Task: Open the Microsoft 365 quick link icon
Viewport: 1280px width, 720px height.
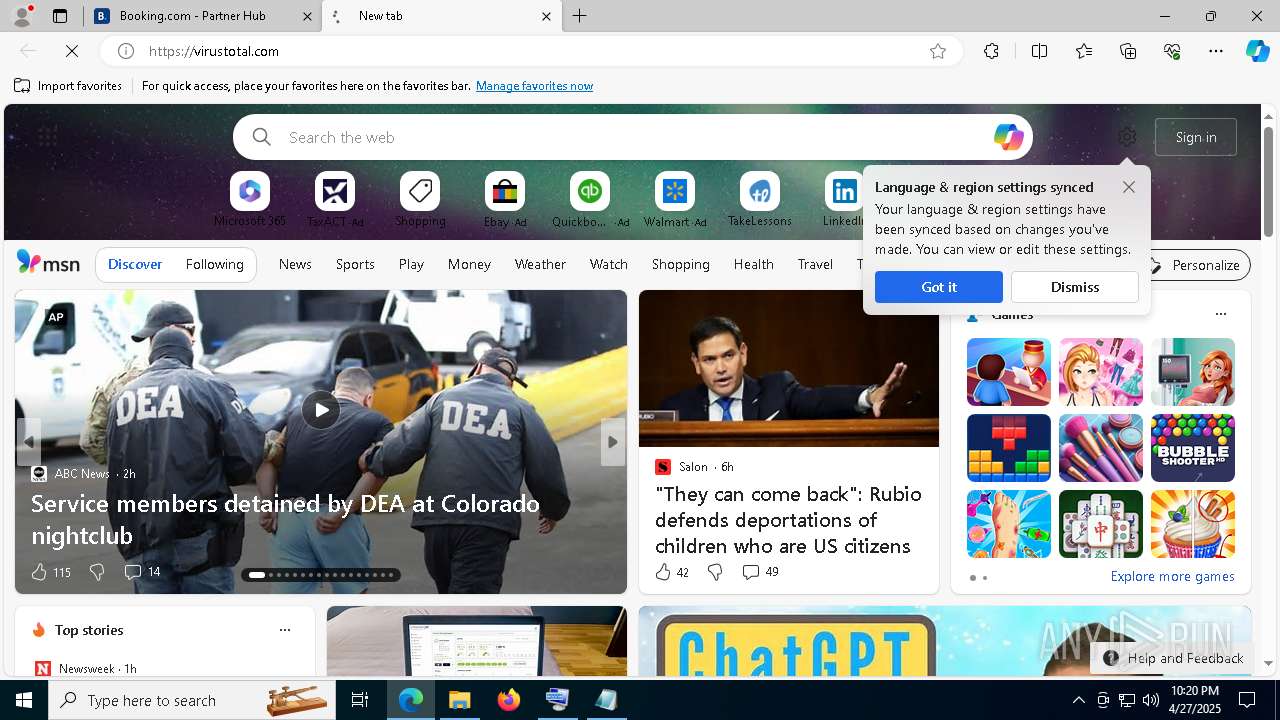Action: click(x=250, y=191)
